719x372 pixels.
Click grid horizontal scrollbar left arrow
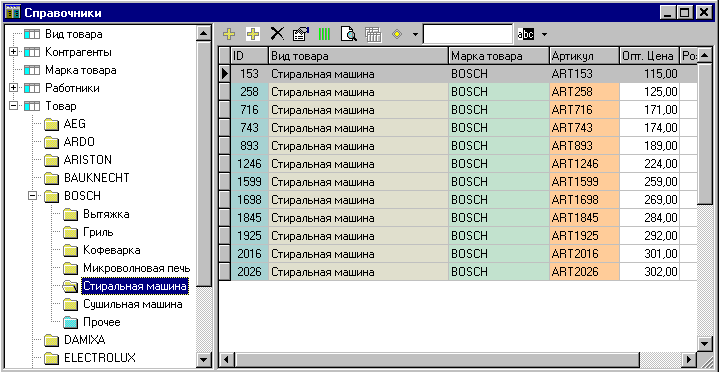[x=226, y=359]
